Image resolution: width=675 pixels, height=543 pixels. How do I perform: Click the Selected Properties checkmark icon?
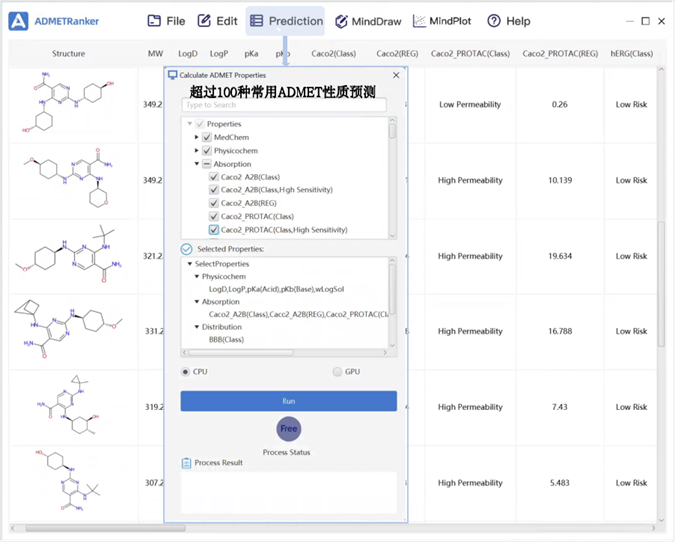pyautogui.click(x=186, y=249)
